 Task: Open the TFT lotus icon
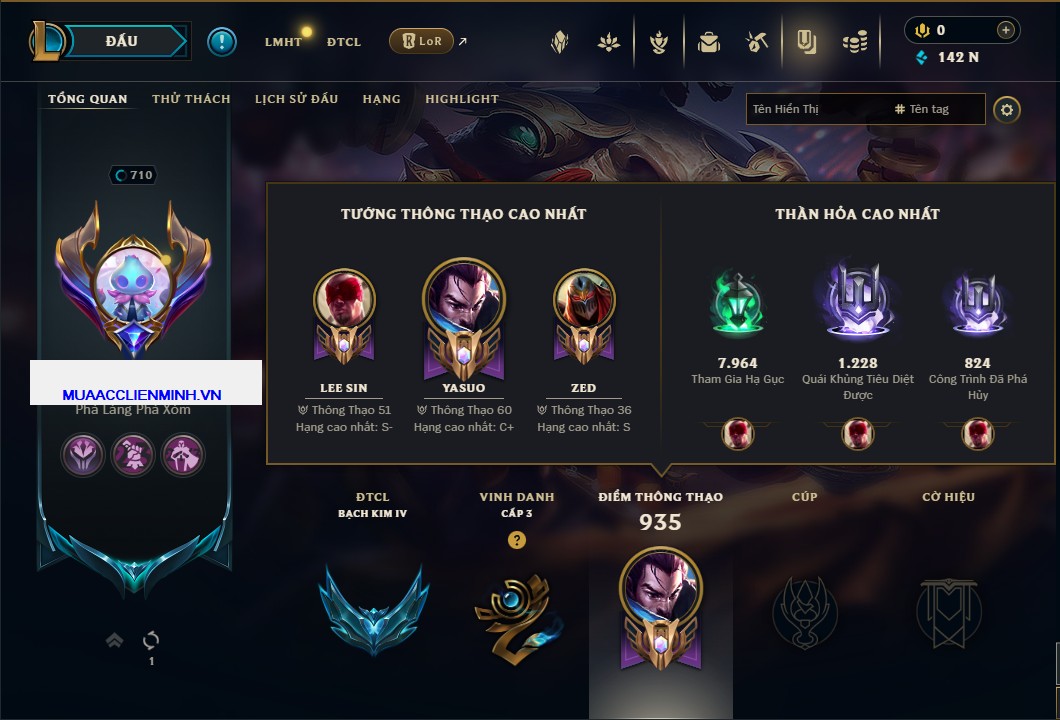608,43
